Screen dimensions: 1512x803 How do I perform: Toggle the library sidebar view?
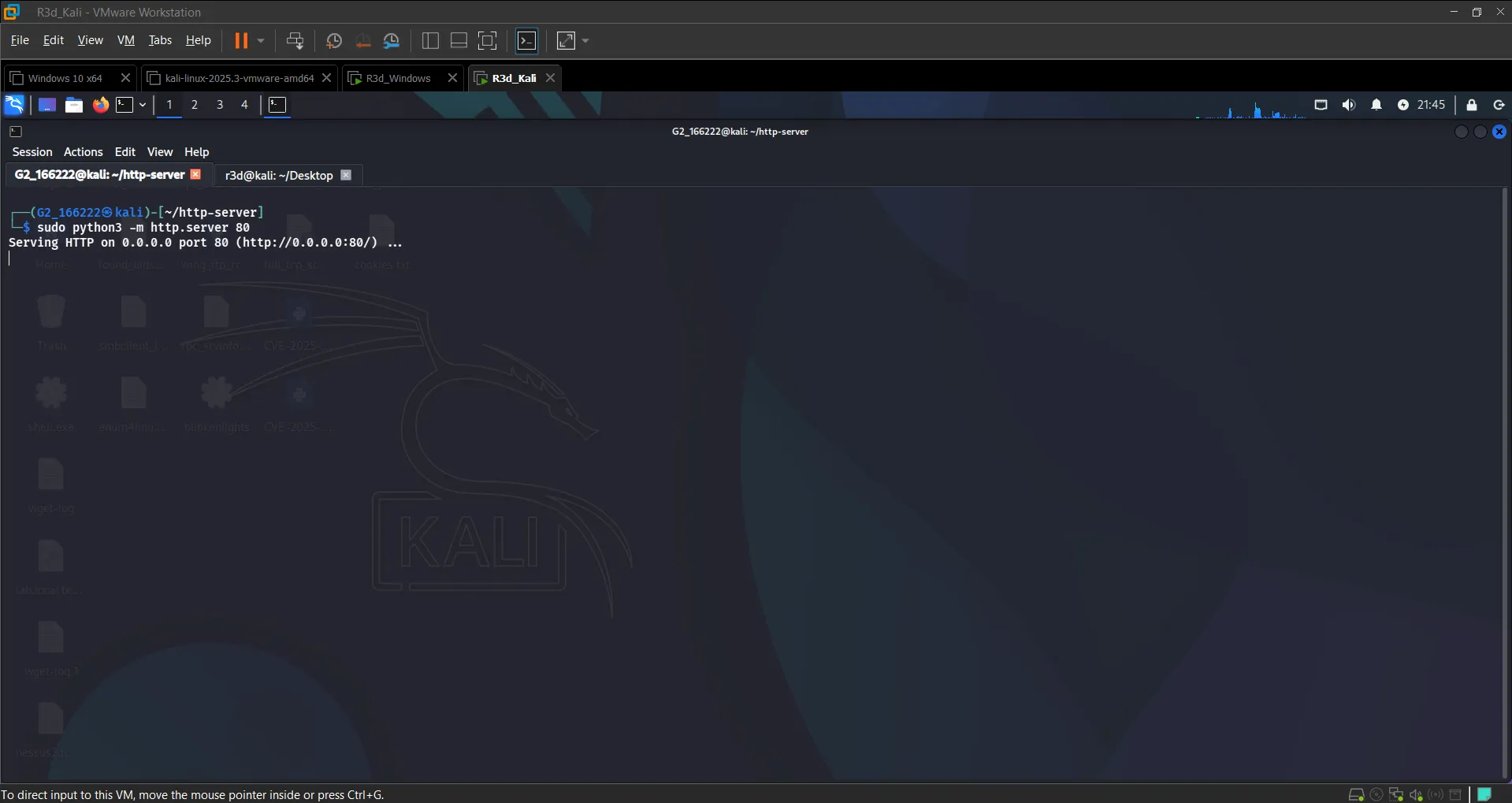[x=430, y=41]
